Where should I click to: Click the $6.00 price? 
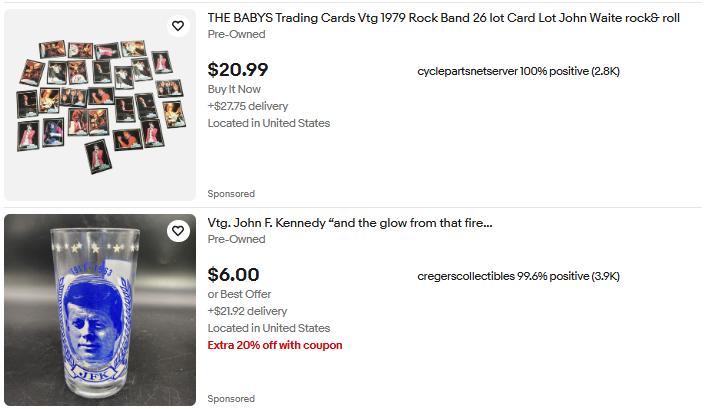233,275
